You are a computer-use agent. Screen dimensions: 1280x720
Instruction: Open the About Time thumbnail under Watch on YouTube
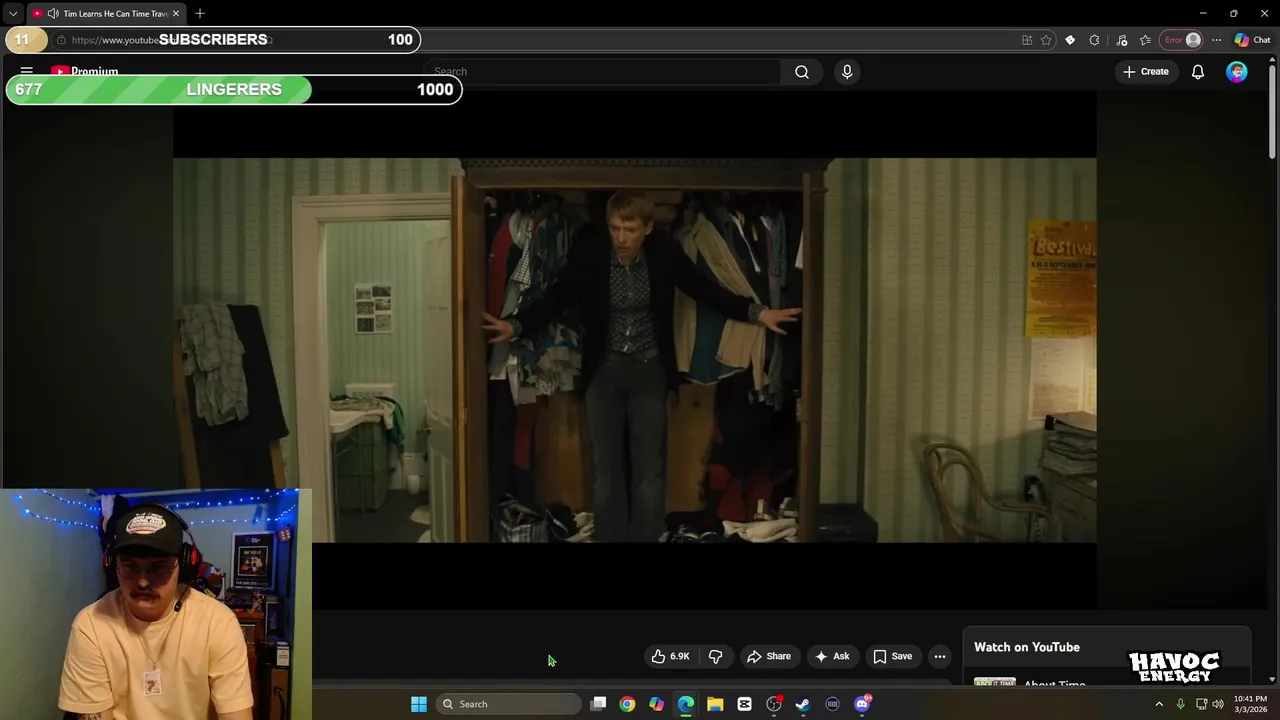(x=995, y=683)
